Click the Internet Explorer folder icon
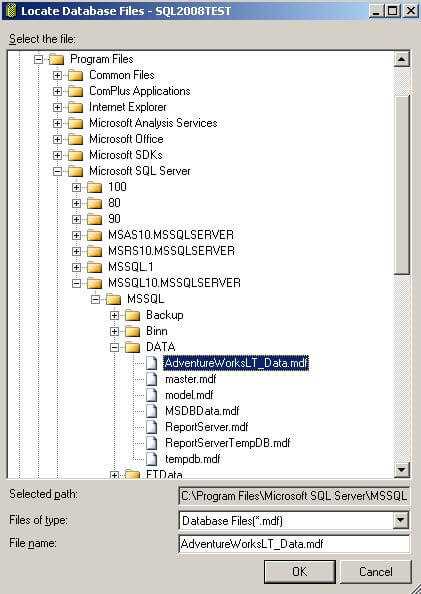 pyautogui.click(x=75, y=107)
